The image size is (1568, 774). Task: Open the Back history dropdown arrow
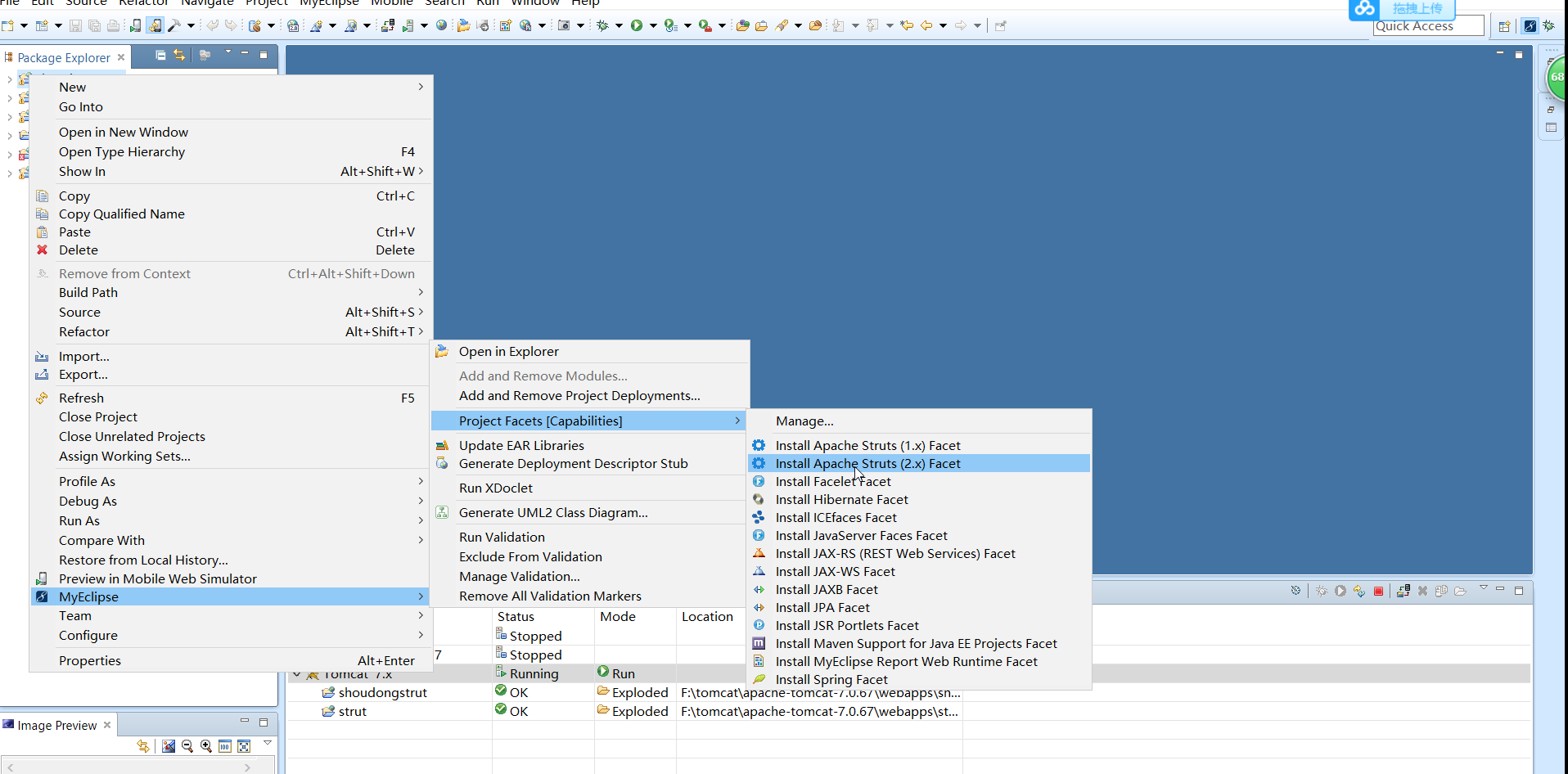coord(943,26)
